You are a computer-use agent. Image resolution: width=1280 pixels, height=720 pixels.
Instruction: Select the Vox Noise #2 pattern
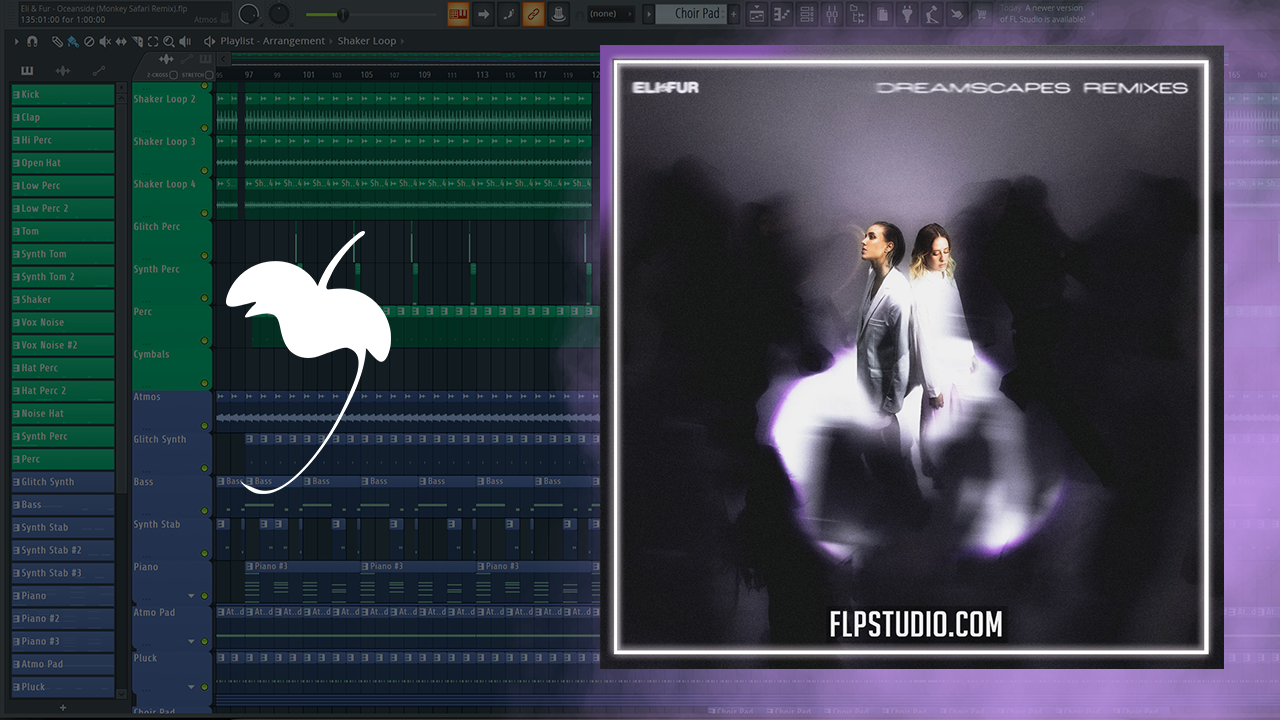tap(63, 345)
